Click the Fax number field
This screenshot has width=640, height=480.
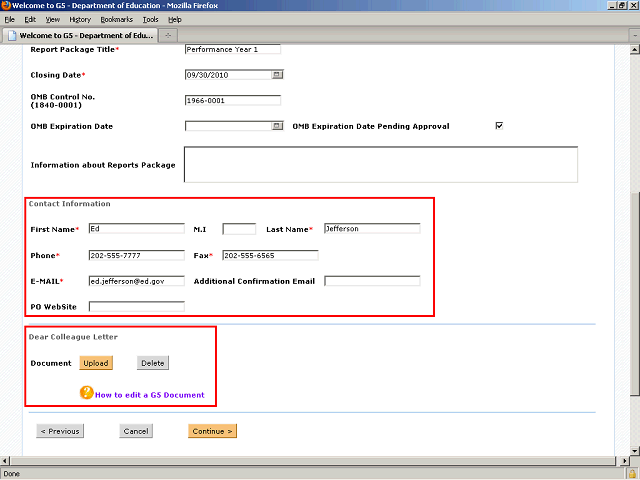(270, 256)
